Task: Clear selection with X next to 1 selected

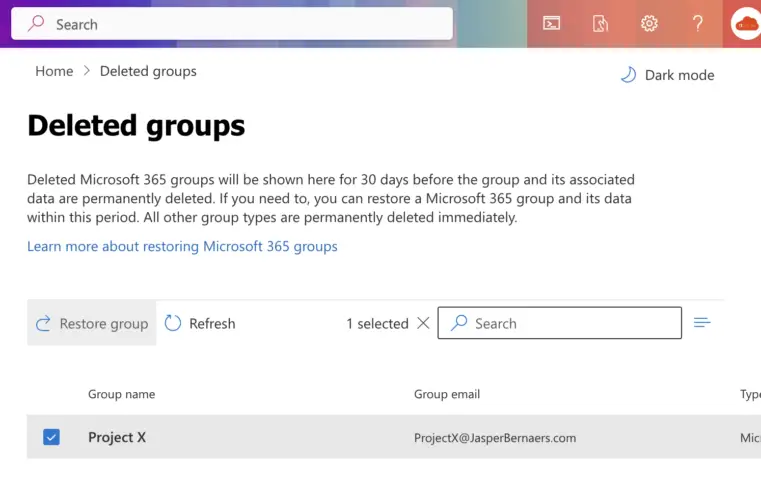Action: [423, 323]
